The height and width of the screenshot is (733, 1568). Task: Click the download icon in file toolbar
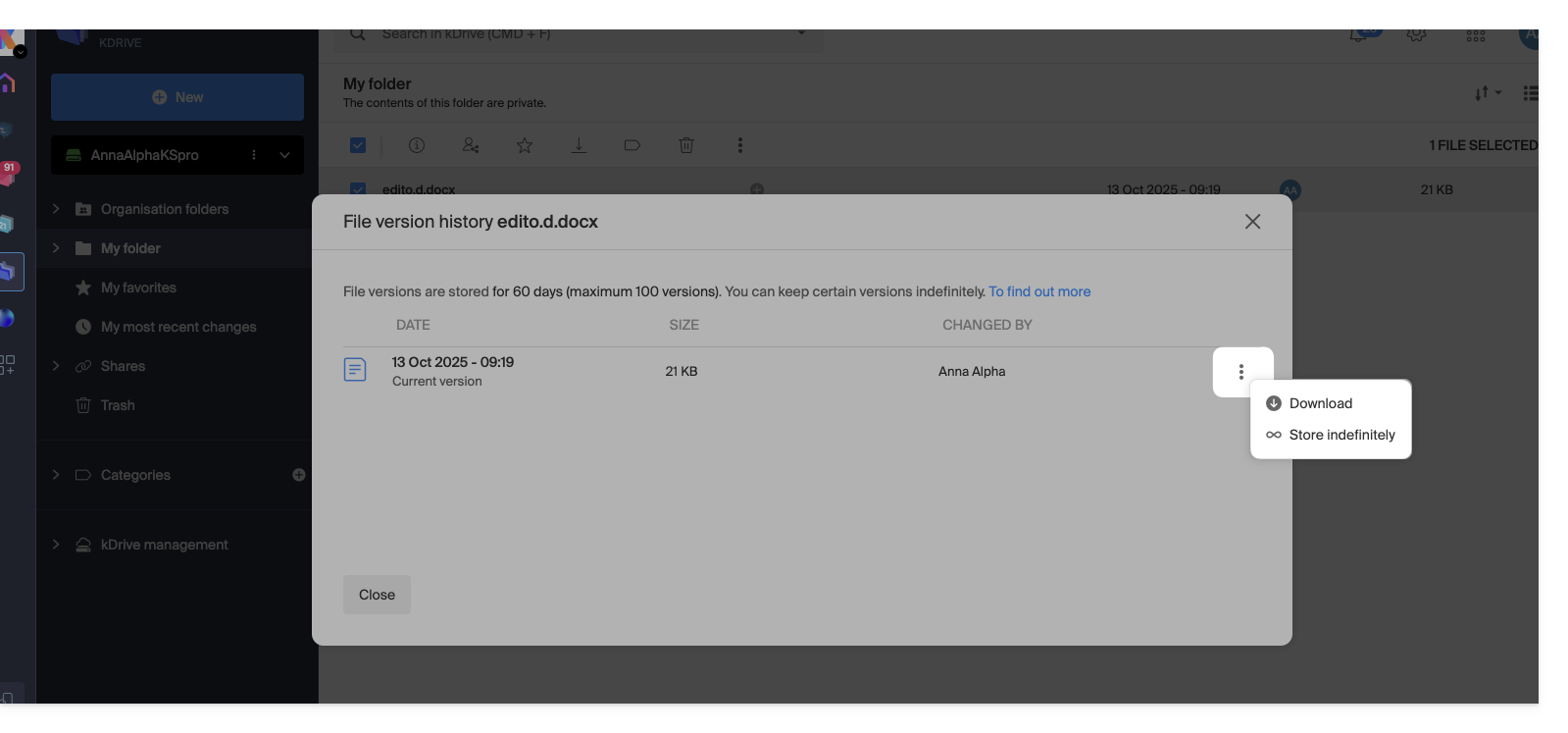pos(579,145)
